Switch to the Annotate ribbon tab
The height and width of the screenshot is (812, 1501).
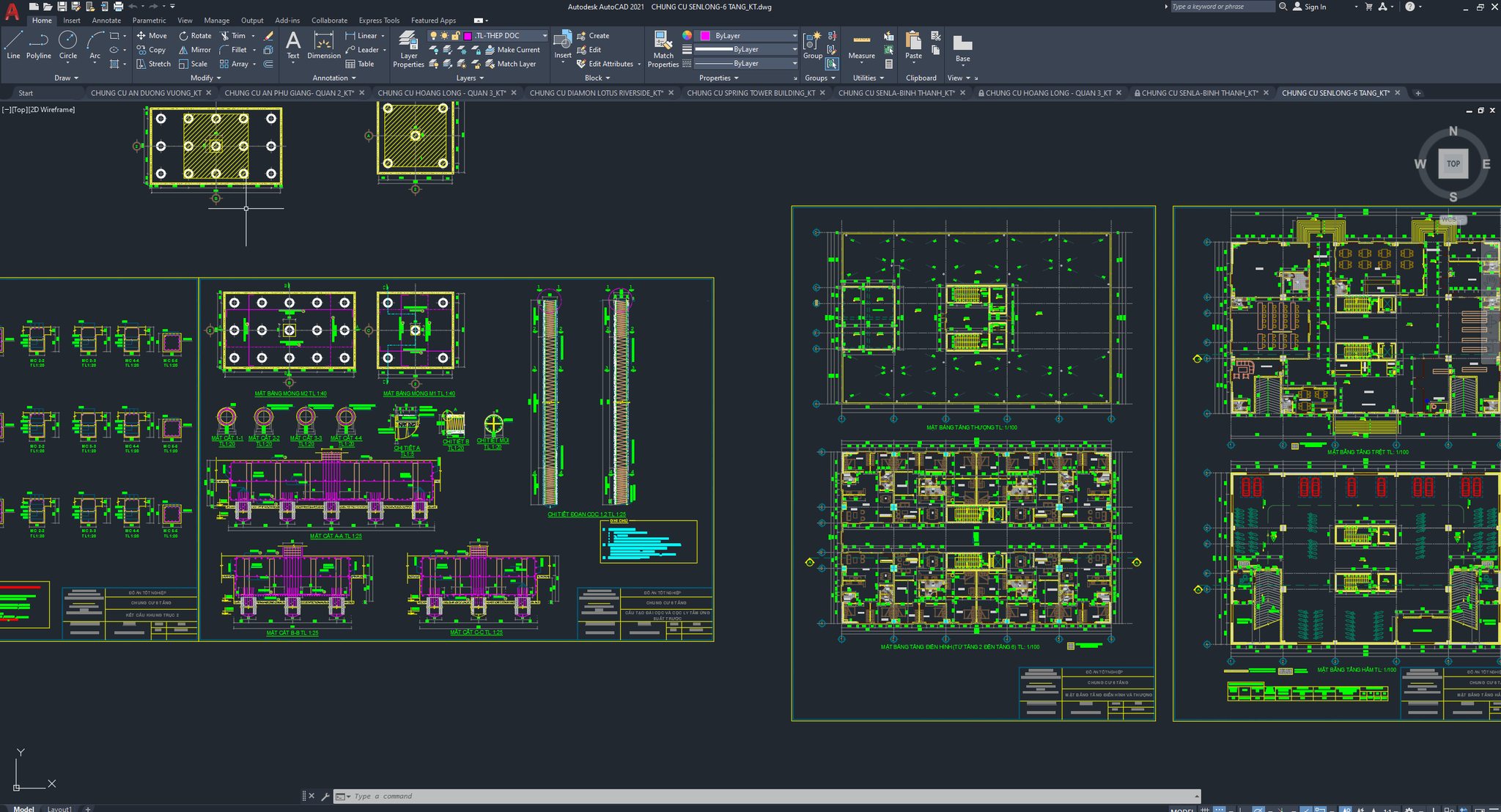106,21
